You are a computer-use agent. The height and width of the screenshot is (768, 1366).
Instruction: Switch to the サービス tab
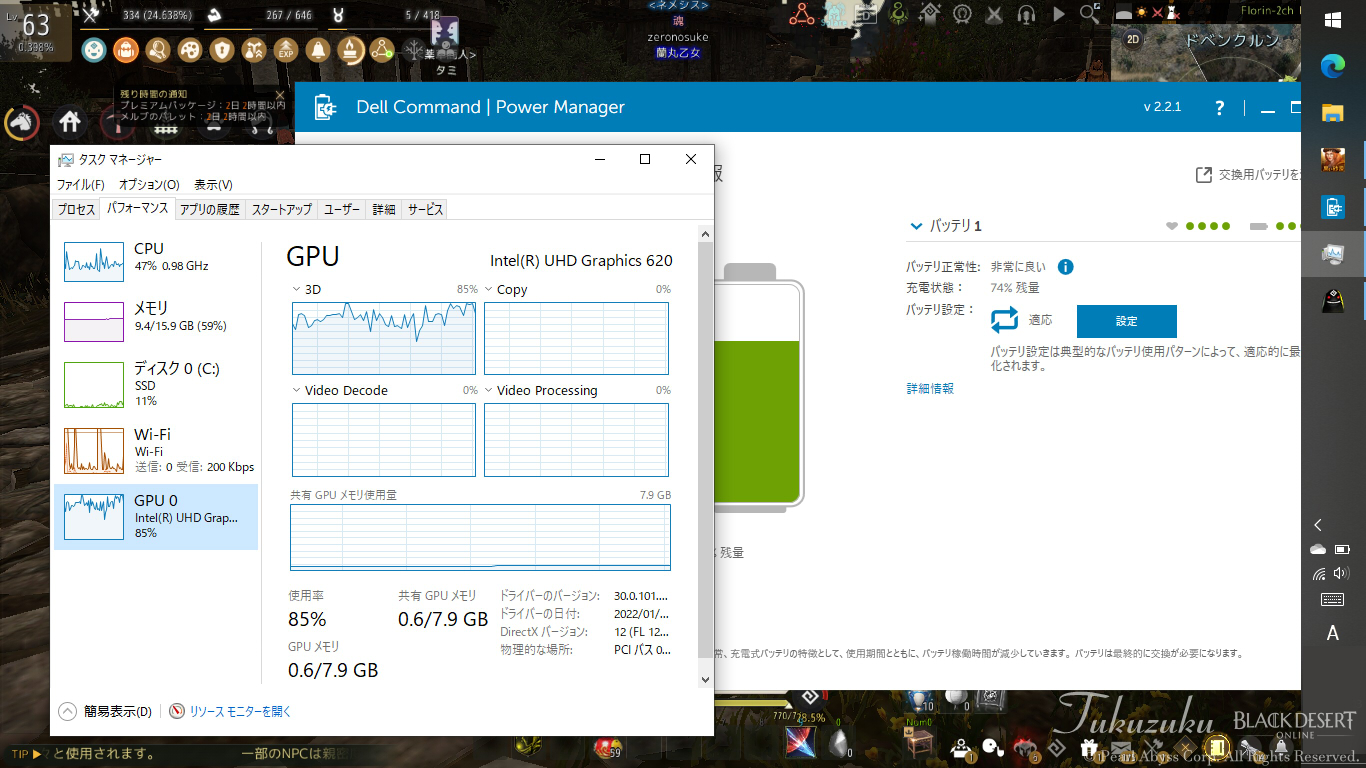coord(425,210)
